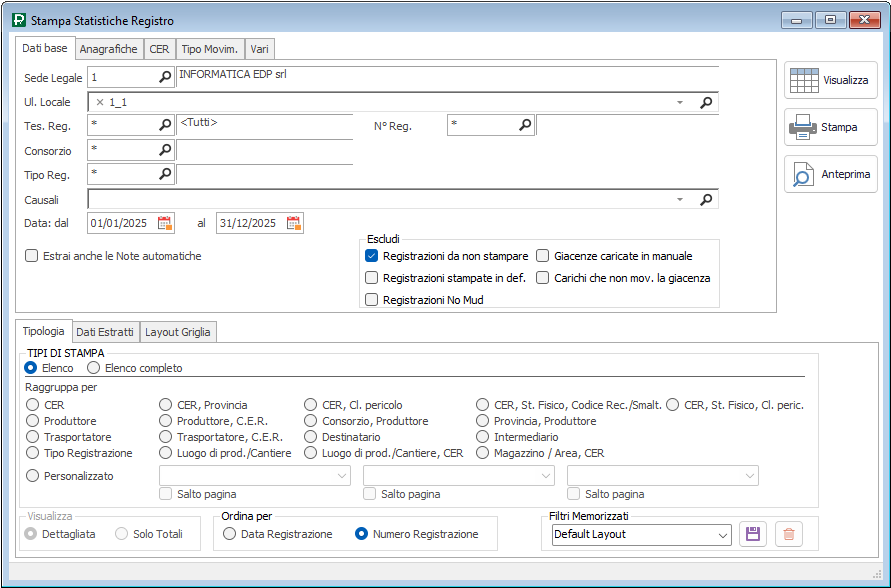Open lookup for Tes. Reg. field
The width and height of the screenshot is (891, 588).
point(165,125)
